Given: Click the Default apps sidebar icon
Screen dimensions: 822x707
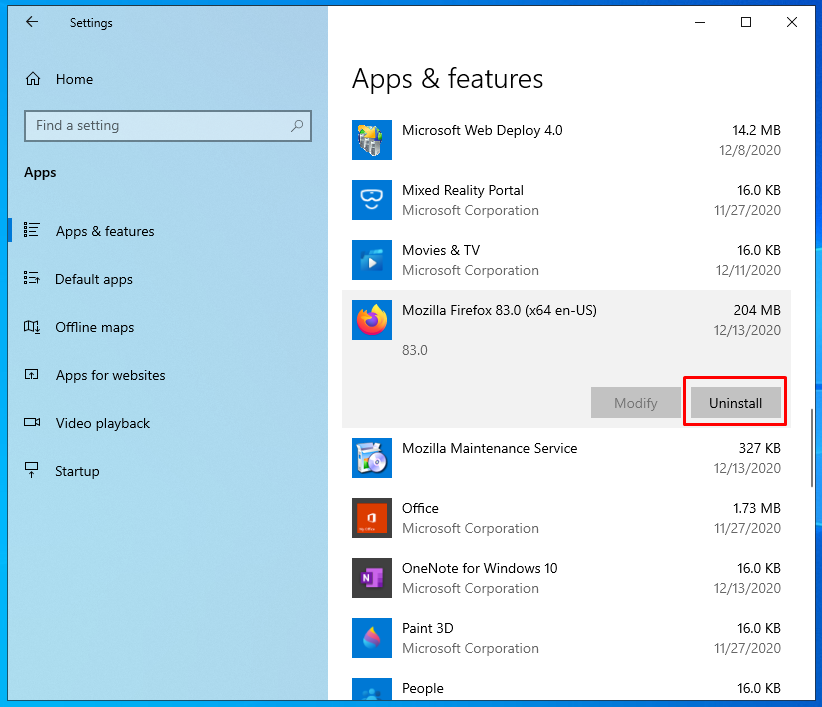Looking at the screenshot, I should click(x=31, y=278).
